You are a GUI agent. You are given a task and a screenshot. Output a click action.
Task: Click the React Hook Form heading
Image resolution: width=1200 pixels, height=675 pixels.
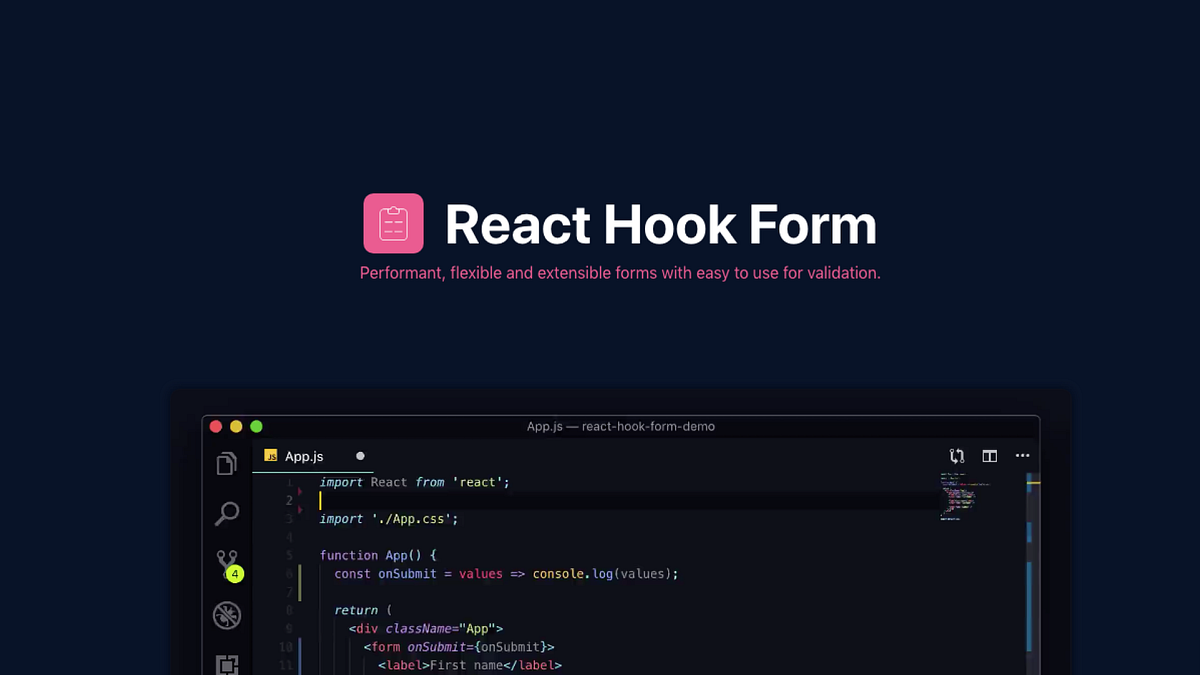tap(660, 224)
